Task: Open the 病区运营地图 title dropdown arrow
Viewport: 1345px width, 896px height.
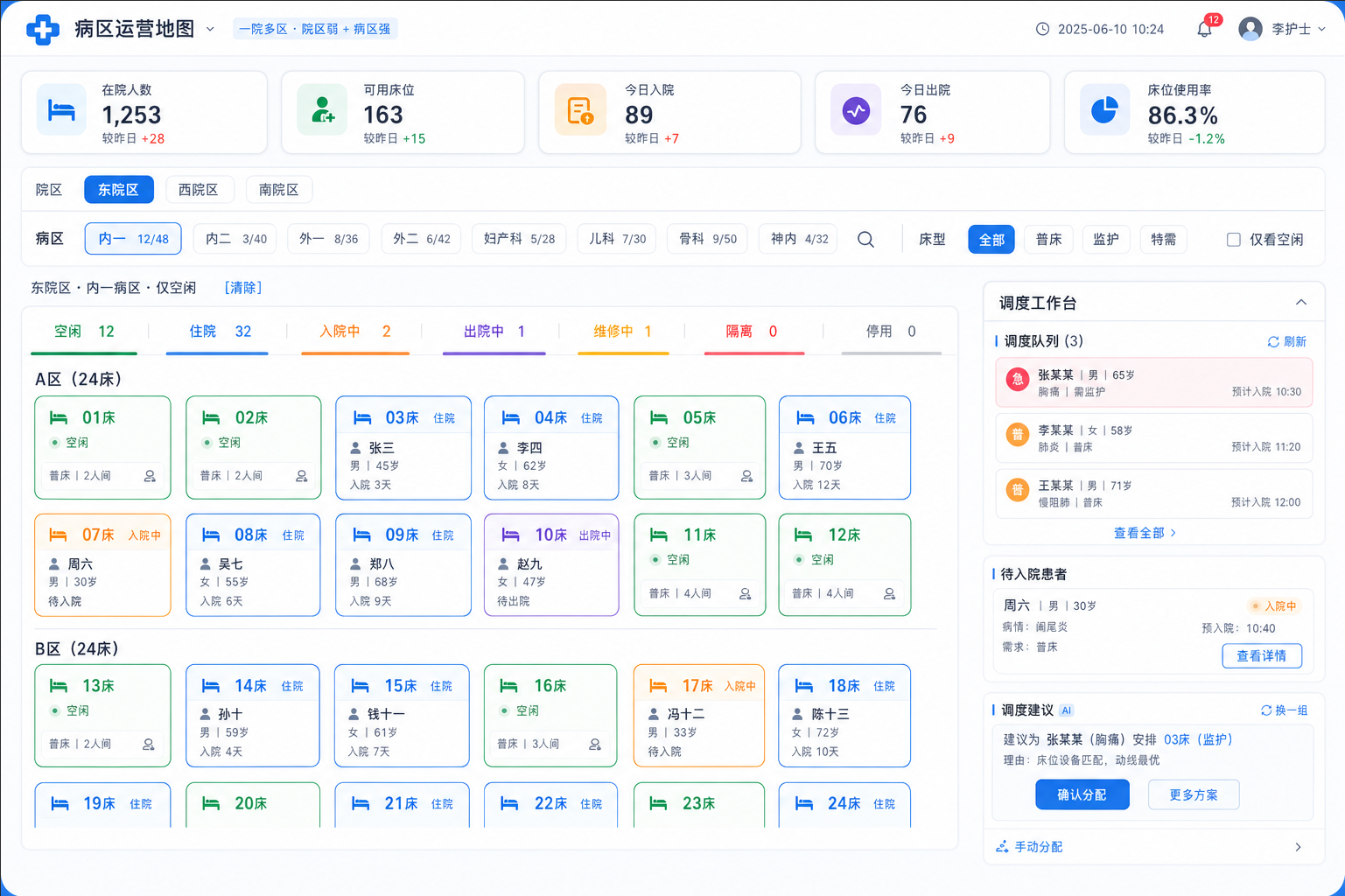Action: click(x=210, y=29)
